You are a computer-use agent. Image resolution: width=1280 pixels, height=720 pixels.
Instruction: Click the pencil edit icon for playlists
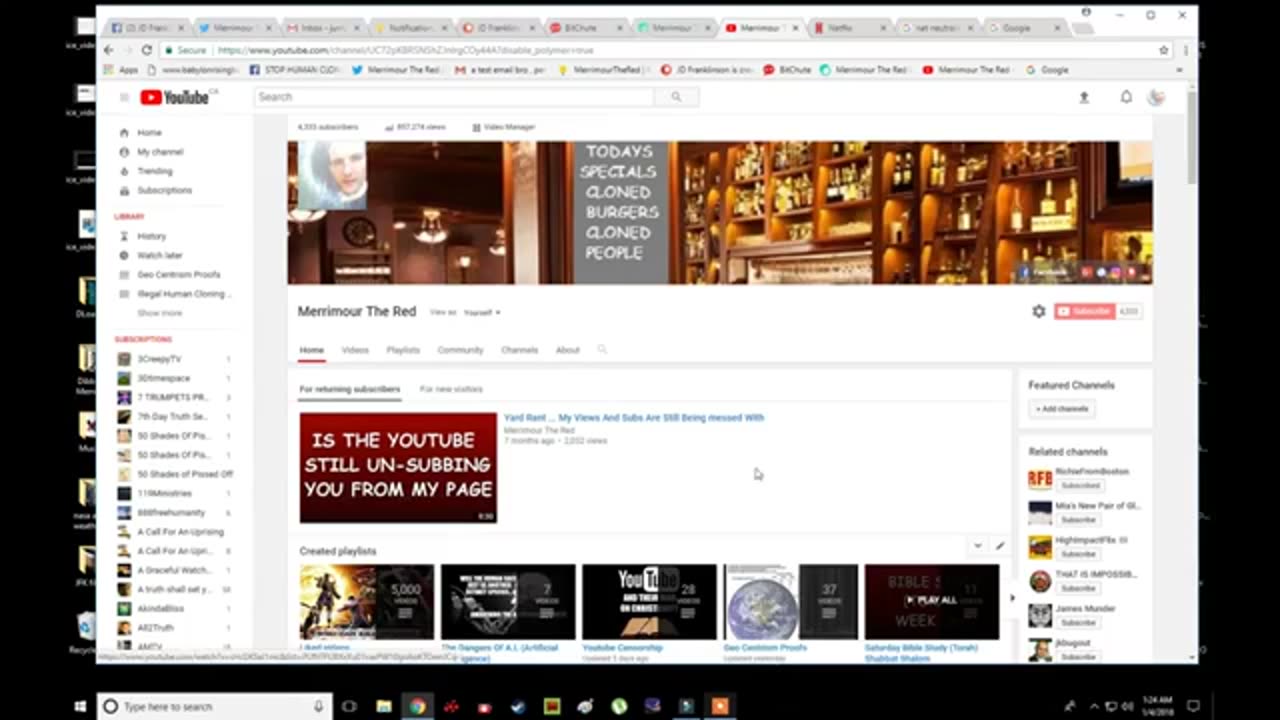pos(999,546)
